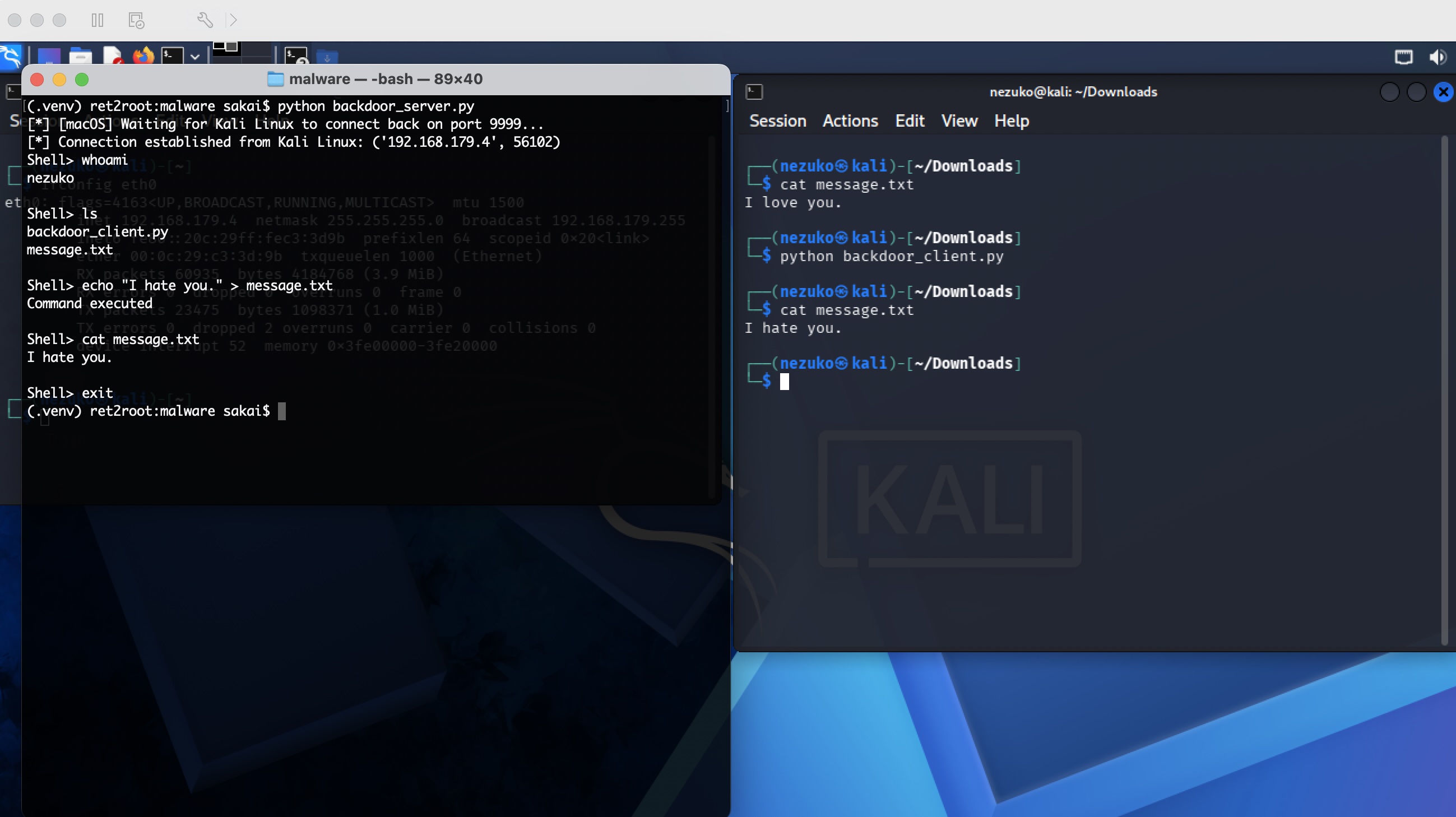Screen dimensions: 1456x817
Task: Open the Downloads folder icon on the taskbar
Action: (327, 58)
